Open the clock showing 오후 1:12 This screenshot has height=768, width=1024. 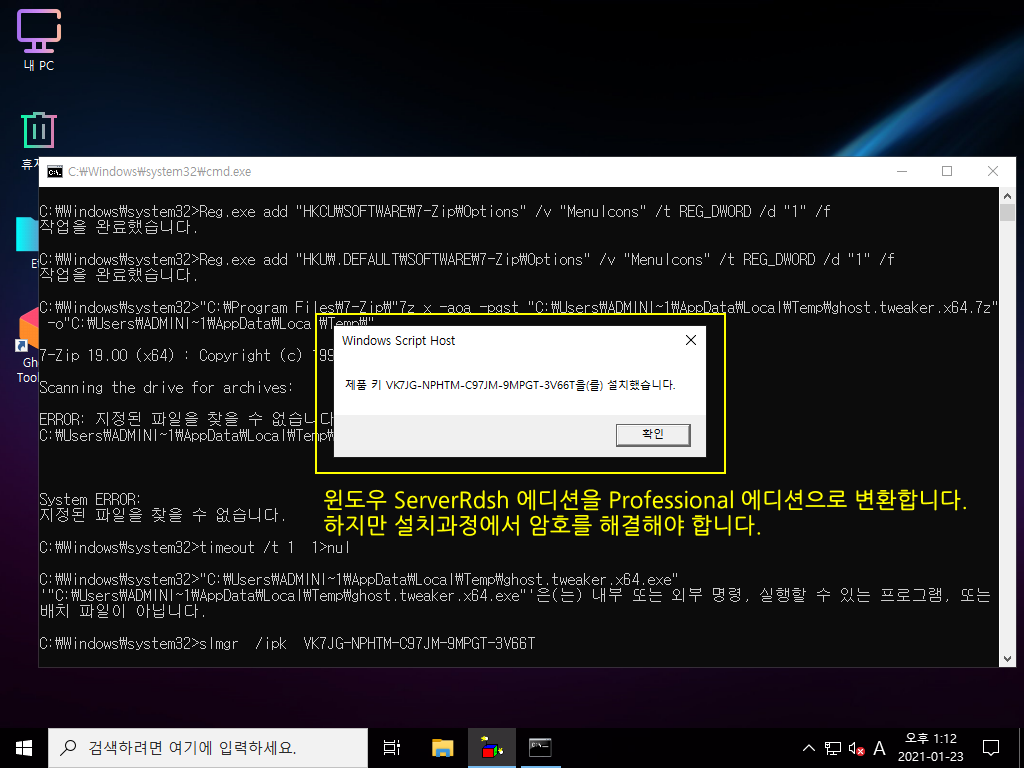930,748
